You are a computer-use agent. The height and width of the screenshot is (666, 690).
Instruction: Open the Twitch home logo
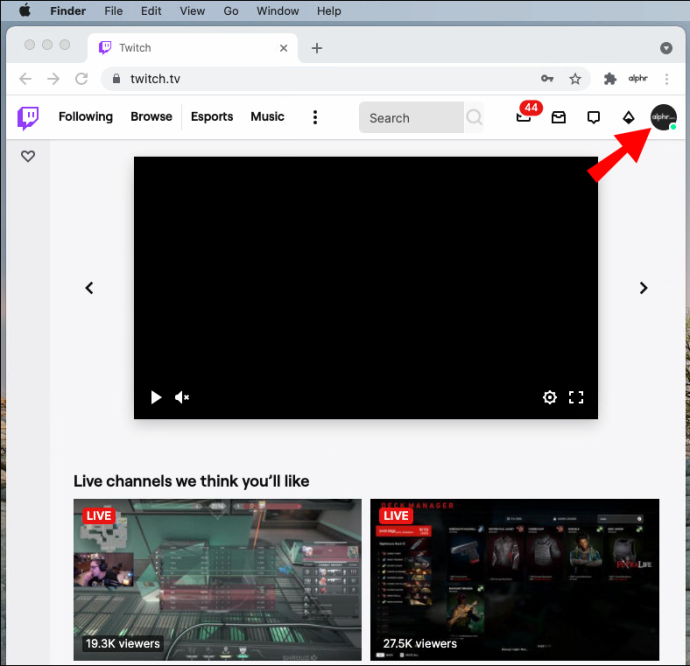(28, 118)
